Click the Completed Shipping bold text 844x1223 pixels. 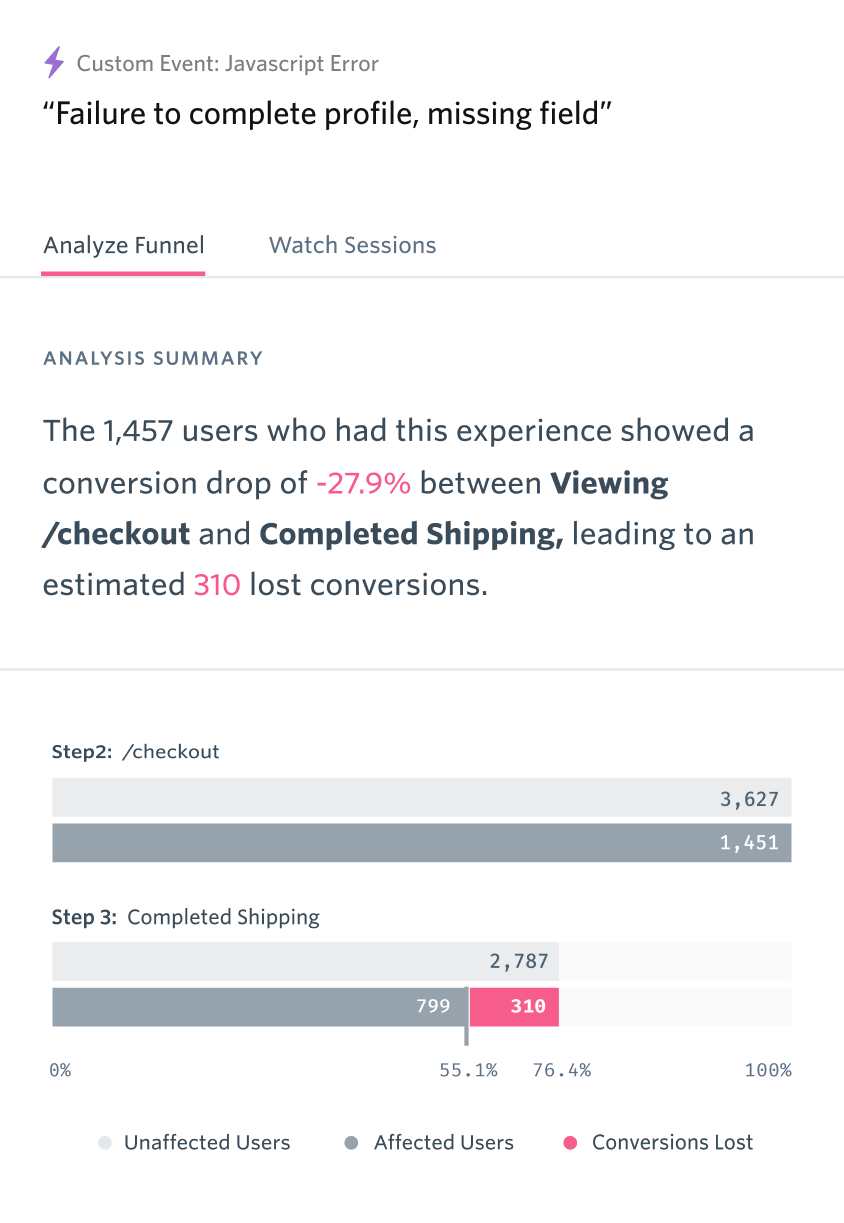[x=411, y=535]
